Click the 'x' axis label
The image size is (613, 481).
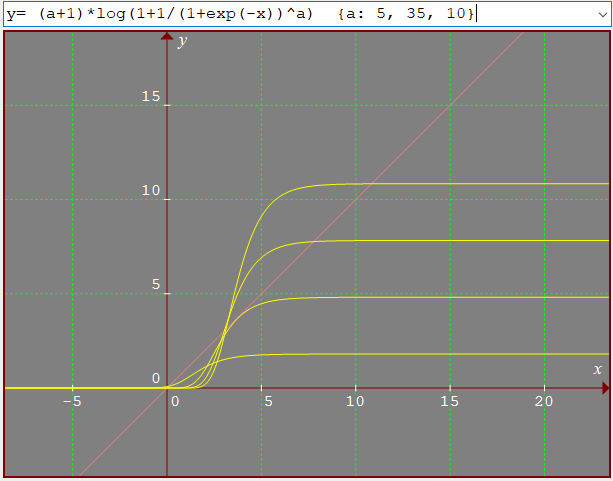[x=598, y=369]
